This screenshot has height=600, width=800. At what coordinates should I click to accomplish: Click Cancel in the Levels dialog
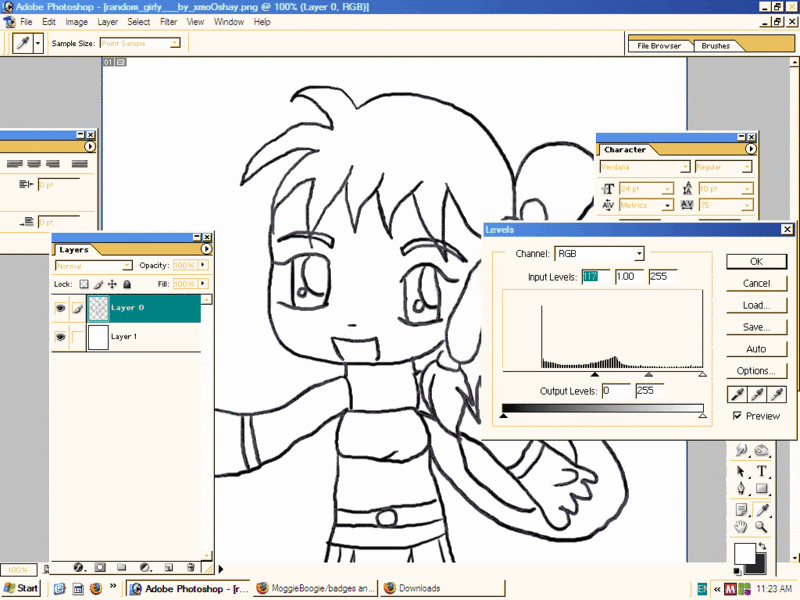pos(756,283)
